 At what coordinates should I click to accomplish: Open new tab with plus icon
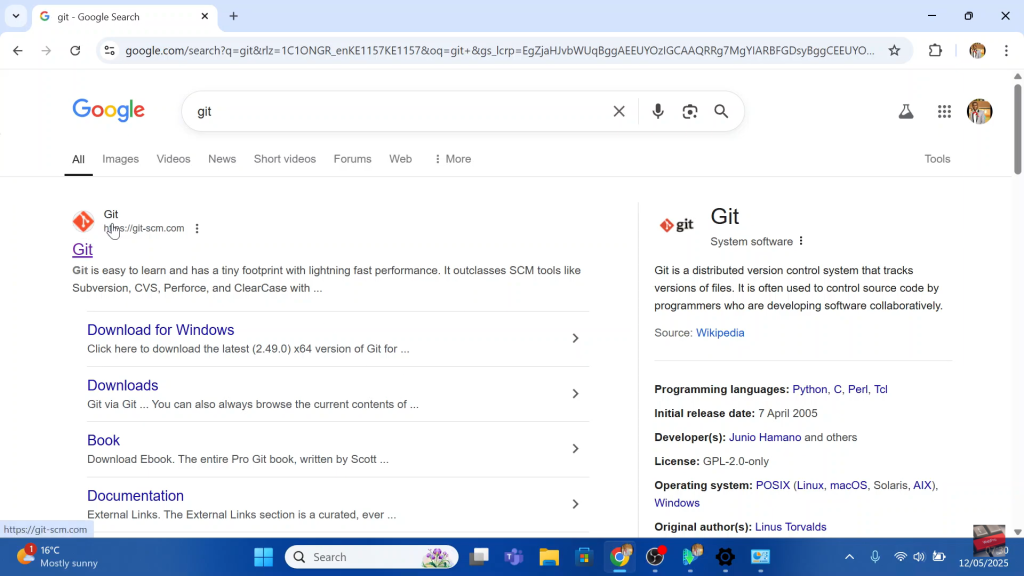tap(233, 16)
